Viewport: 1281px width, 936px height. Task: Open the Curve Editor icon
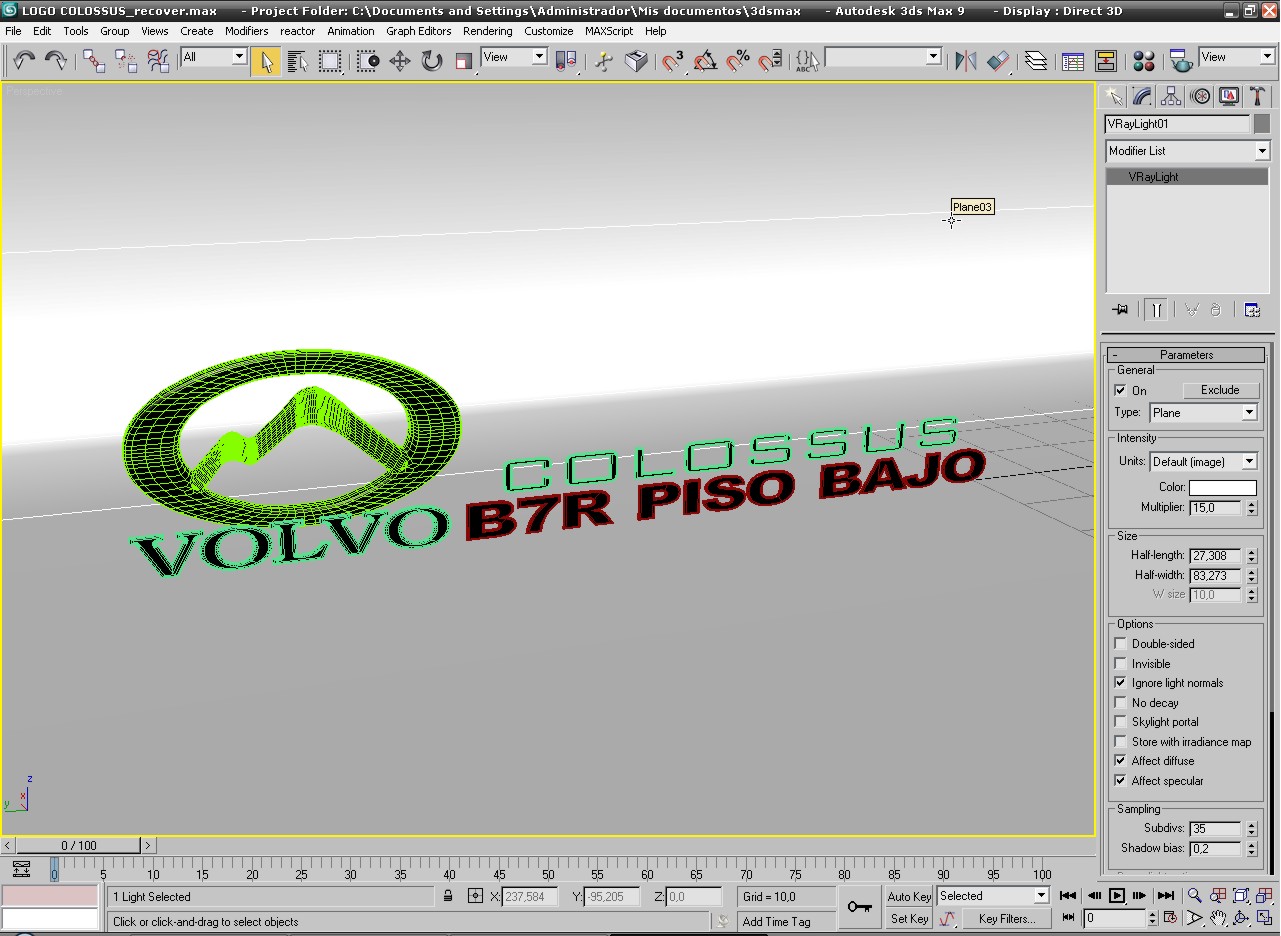(1073, 61)
